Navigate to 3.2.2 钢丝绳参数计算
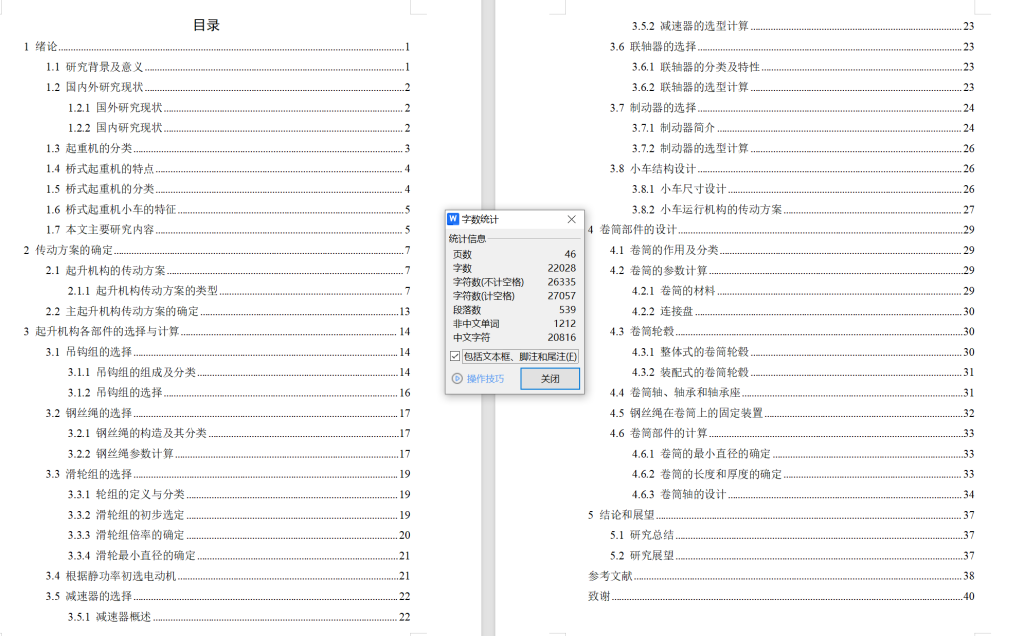Image resolution: width=1024 pixels, height=636 pixels. [x=134, y=453]
